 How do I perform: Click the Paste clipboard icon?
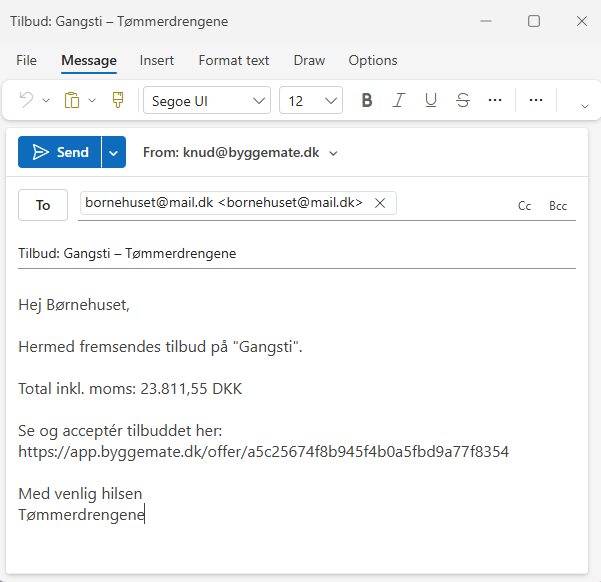(x=72, y=100)
